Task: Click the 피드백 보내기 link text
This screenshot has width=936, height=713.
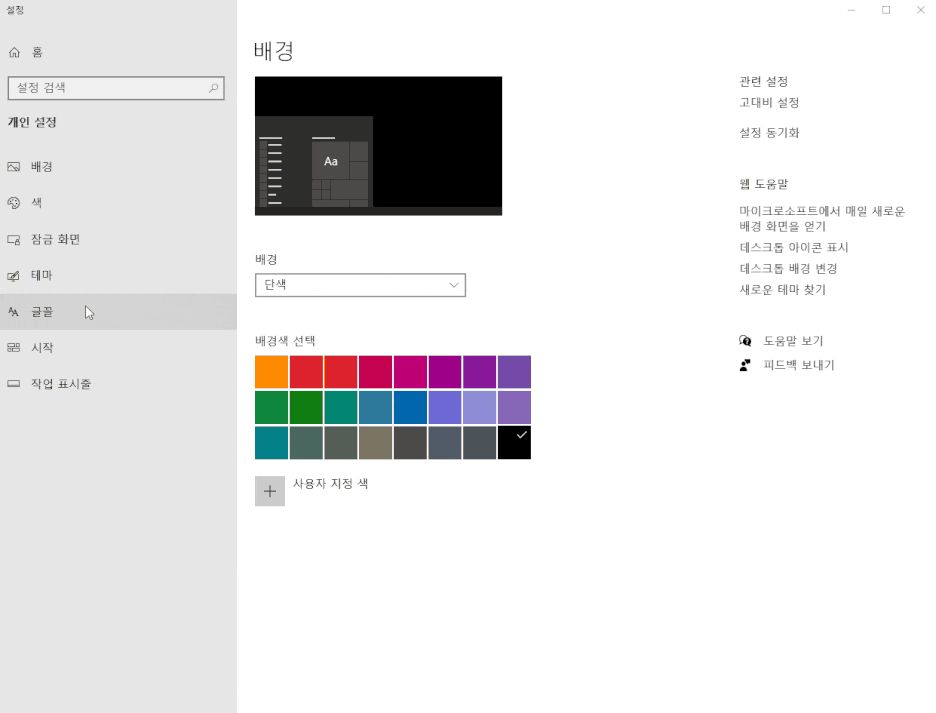Action: pos(799,365)
